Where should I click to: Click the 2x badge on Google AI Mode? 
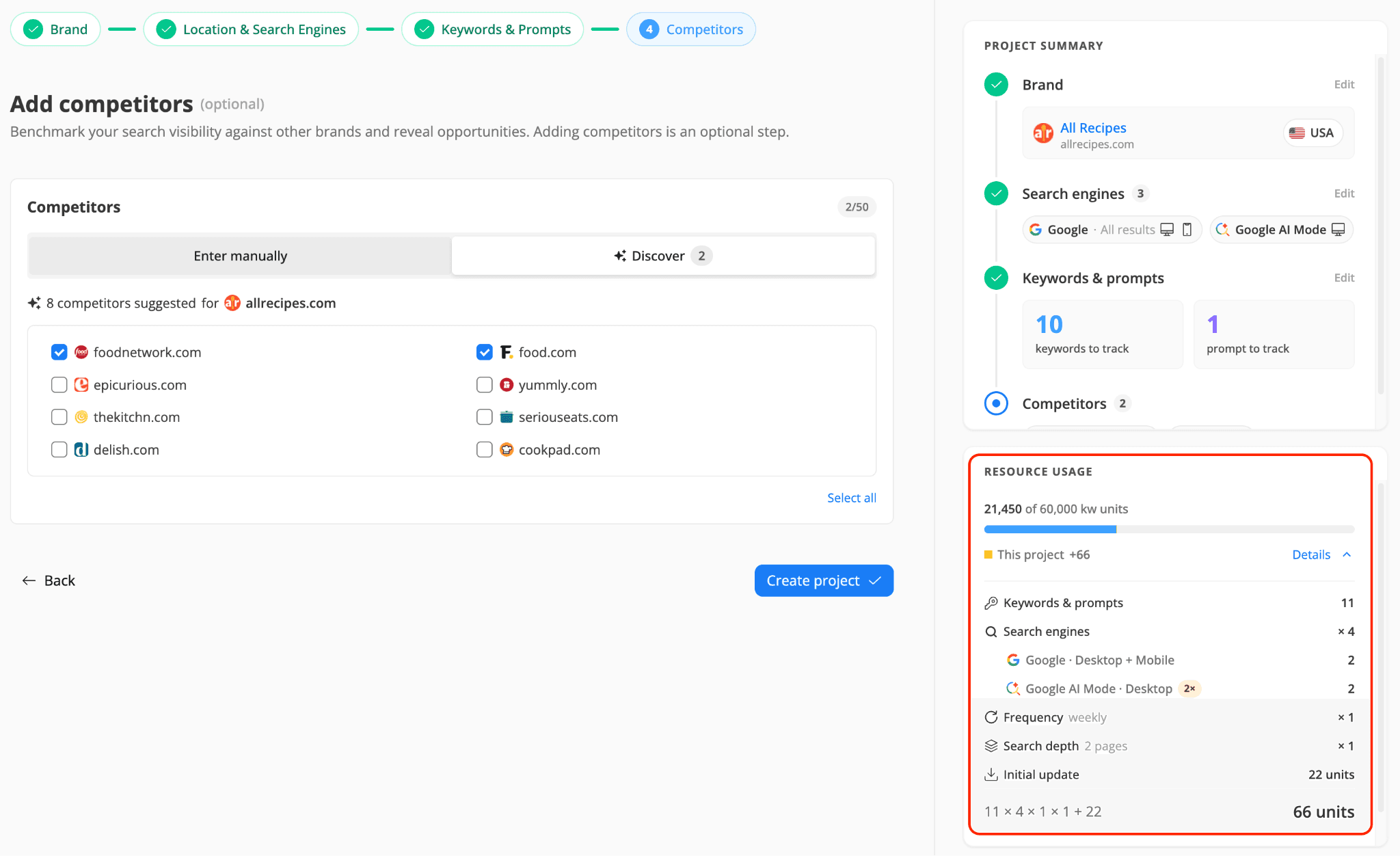[1189, 688]
